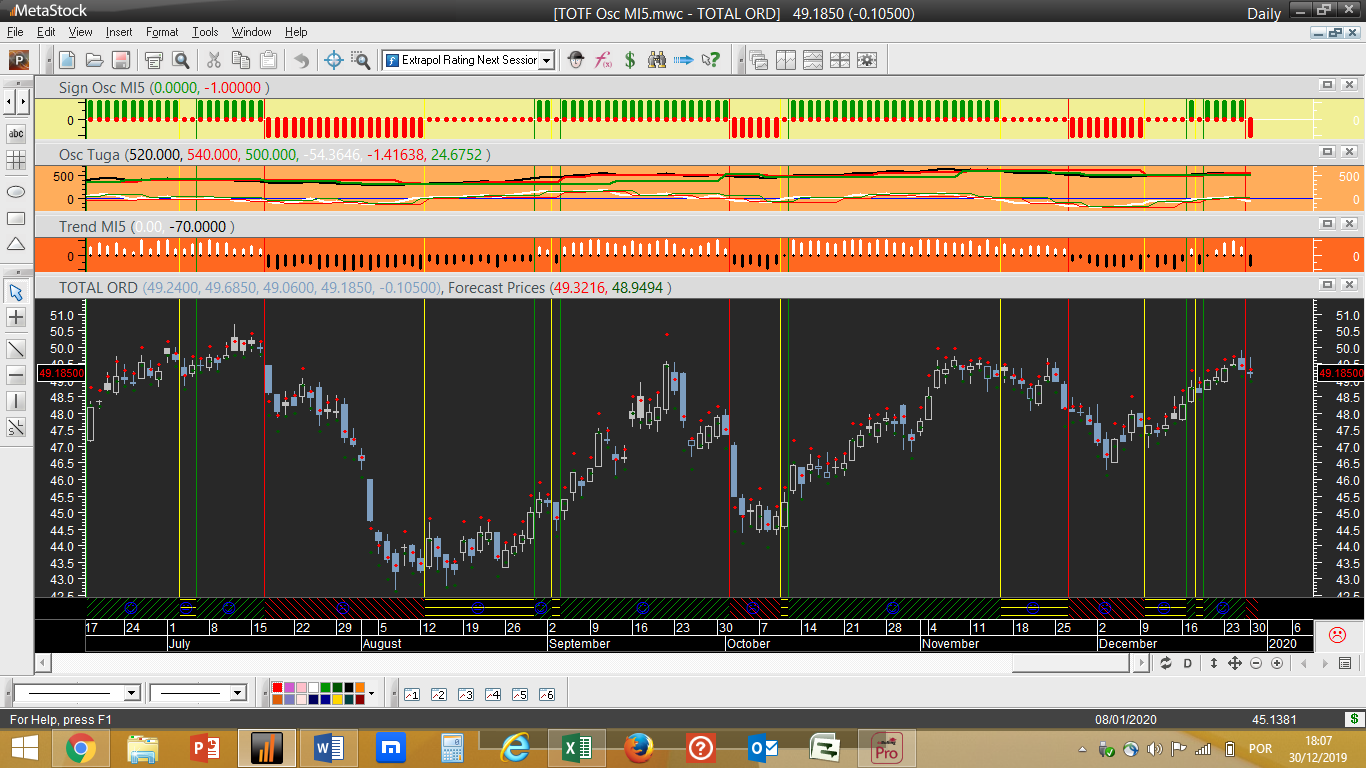Screen dimensions: 1366x768
Task: Select the arrow pointer tool in sidebar
Action: [16, 292]
